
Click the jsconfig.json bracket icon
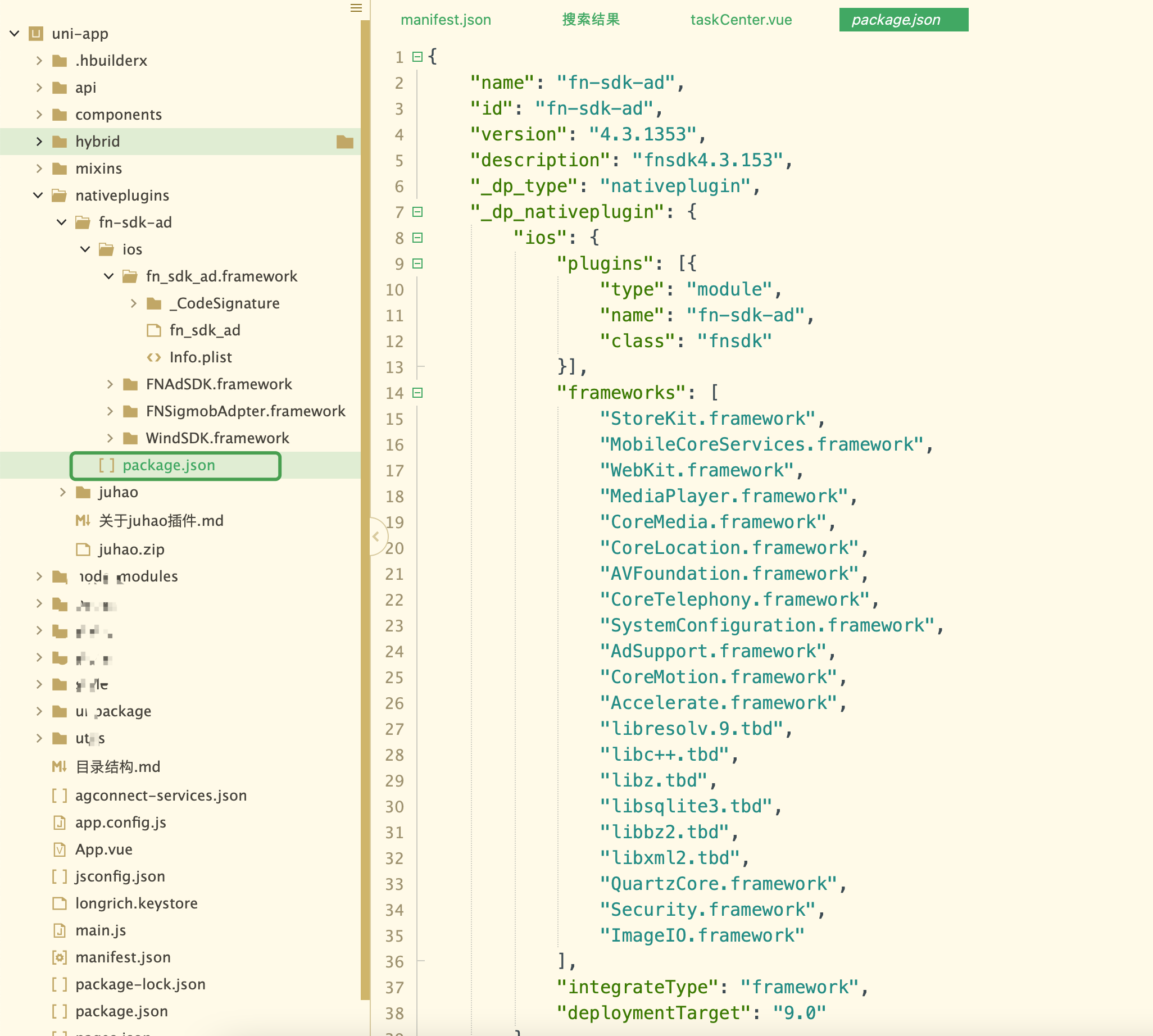(x=59, y=876)
